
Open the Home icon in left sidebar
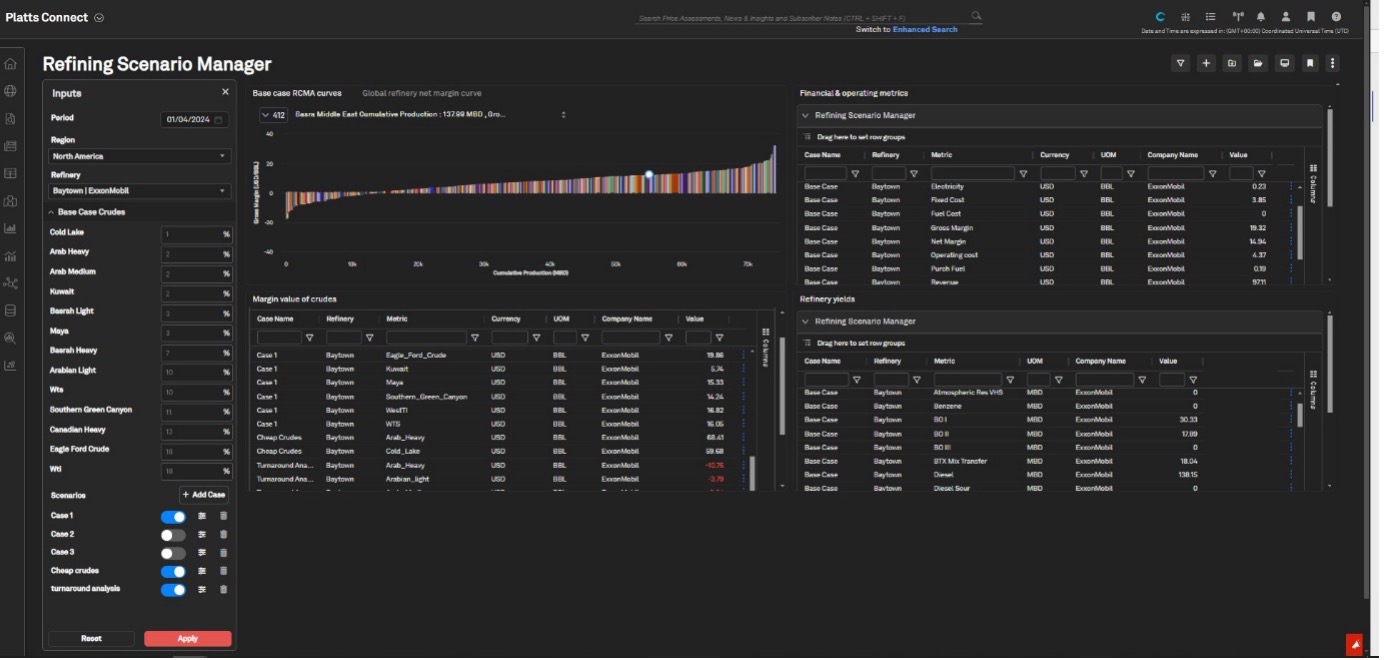pyautogui.click(x=10, y=64)
